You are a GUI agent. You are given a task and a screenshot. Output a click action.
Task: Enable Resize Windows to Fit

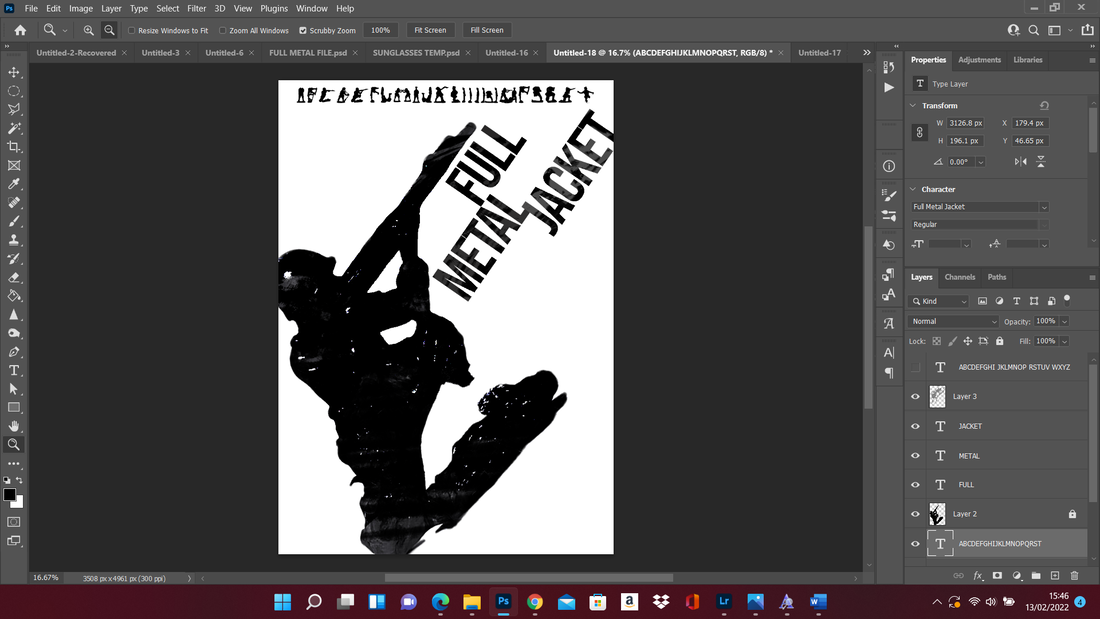pyautogui.click(x=131, y=30)
